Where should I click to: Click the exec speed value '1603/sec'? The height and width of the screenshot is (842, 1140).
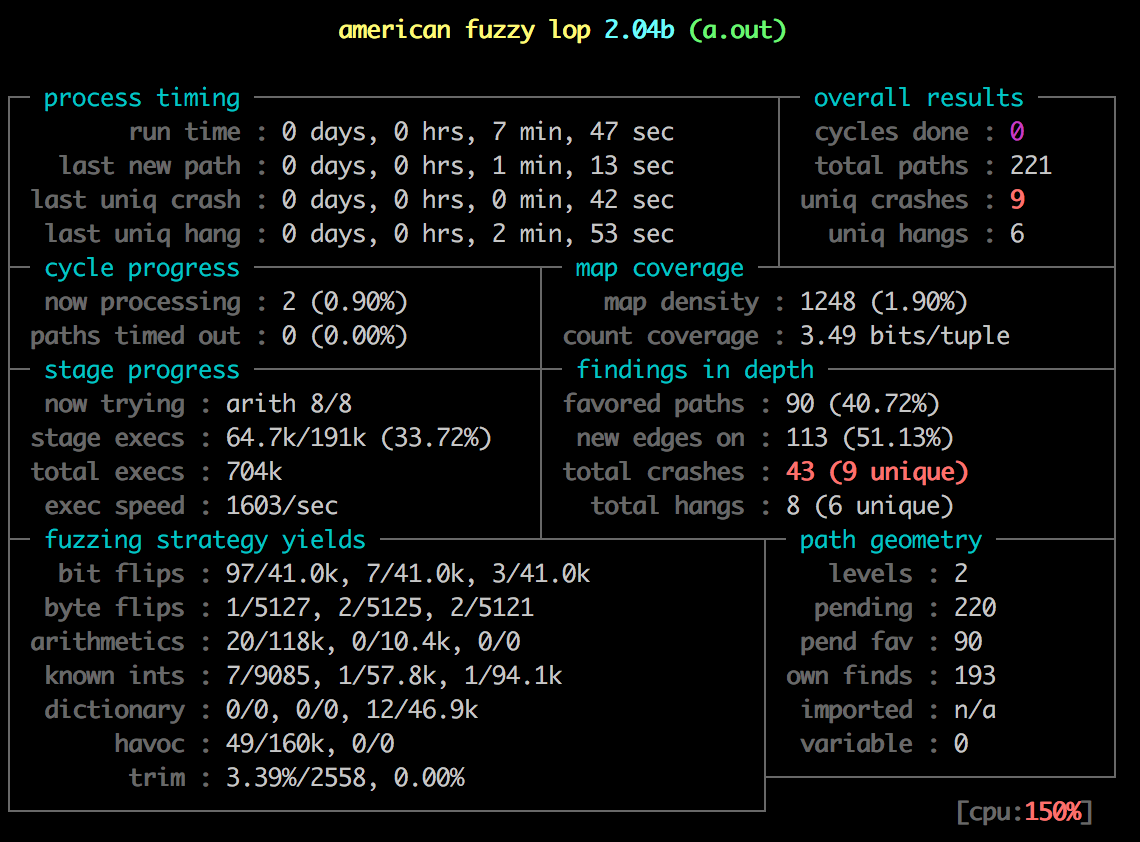pyautogui.click(x=281, y=506)
